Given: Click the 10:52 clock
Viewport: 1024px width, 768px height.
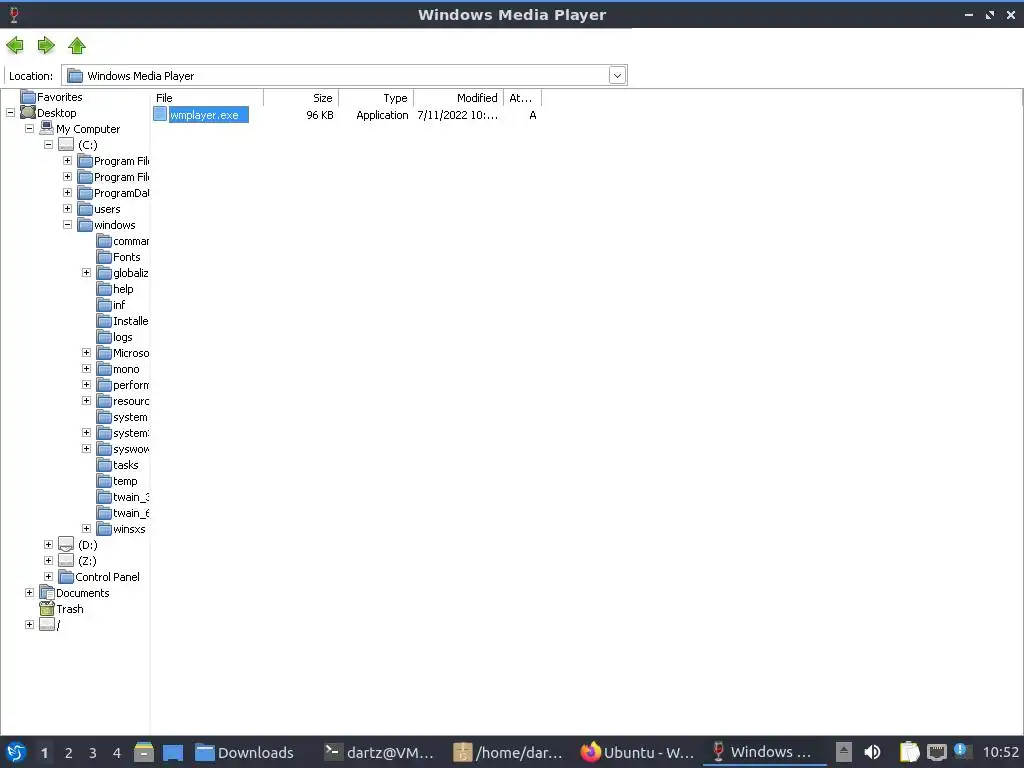Looking at the screenshot, I should click(x=1000, y=752).
